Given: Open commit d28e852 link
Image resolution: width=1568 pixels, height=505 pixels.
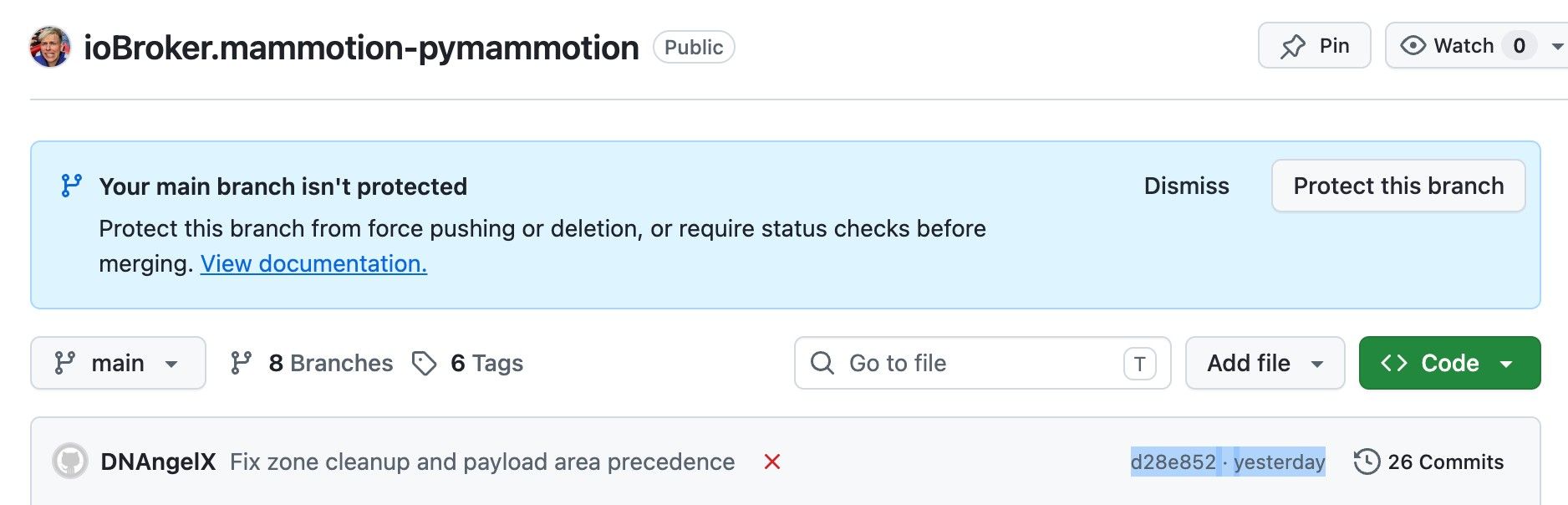Looking at the screenshot, I should [1173, 462].
